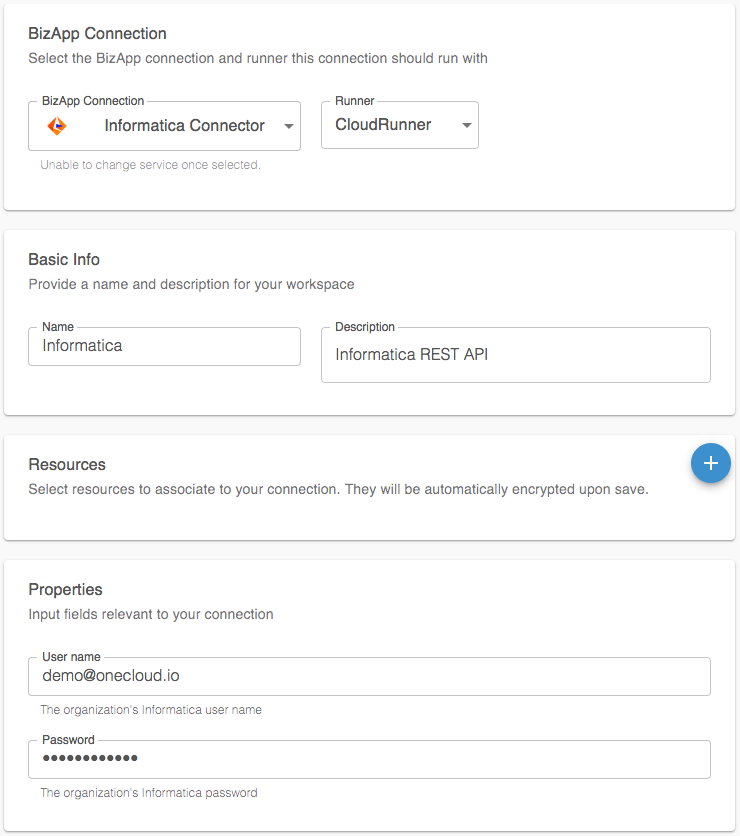This screenshot has height=836, width=740.
Task: Click the BizApp Connection section heading
Action: [98, 34]
